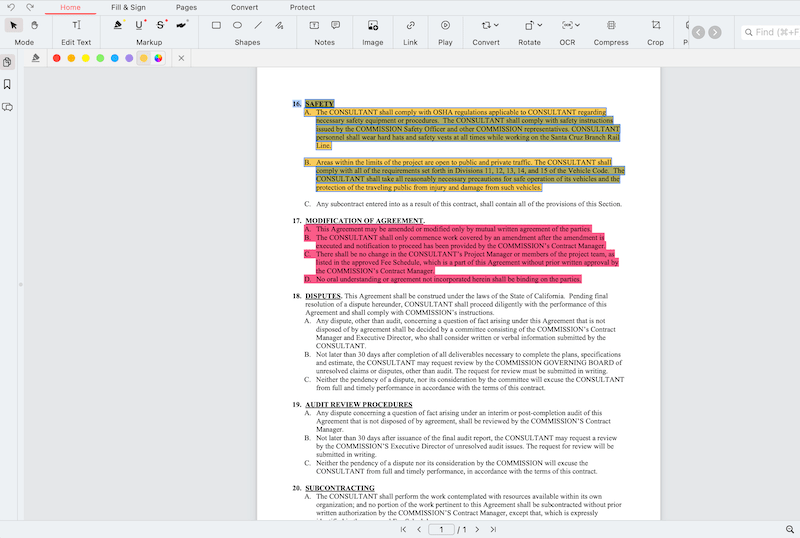Pick the red highlight color
The height and width of the screenshot is (538, 800).
[x=57, y=58]
